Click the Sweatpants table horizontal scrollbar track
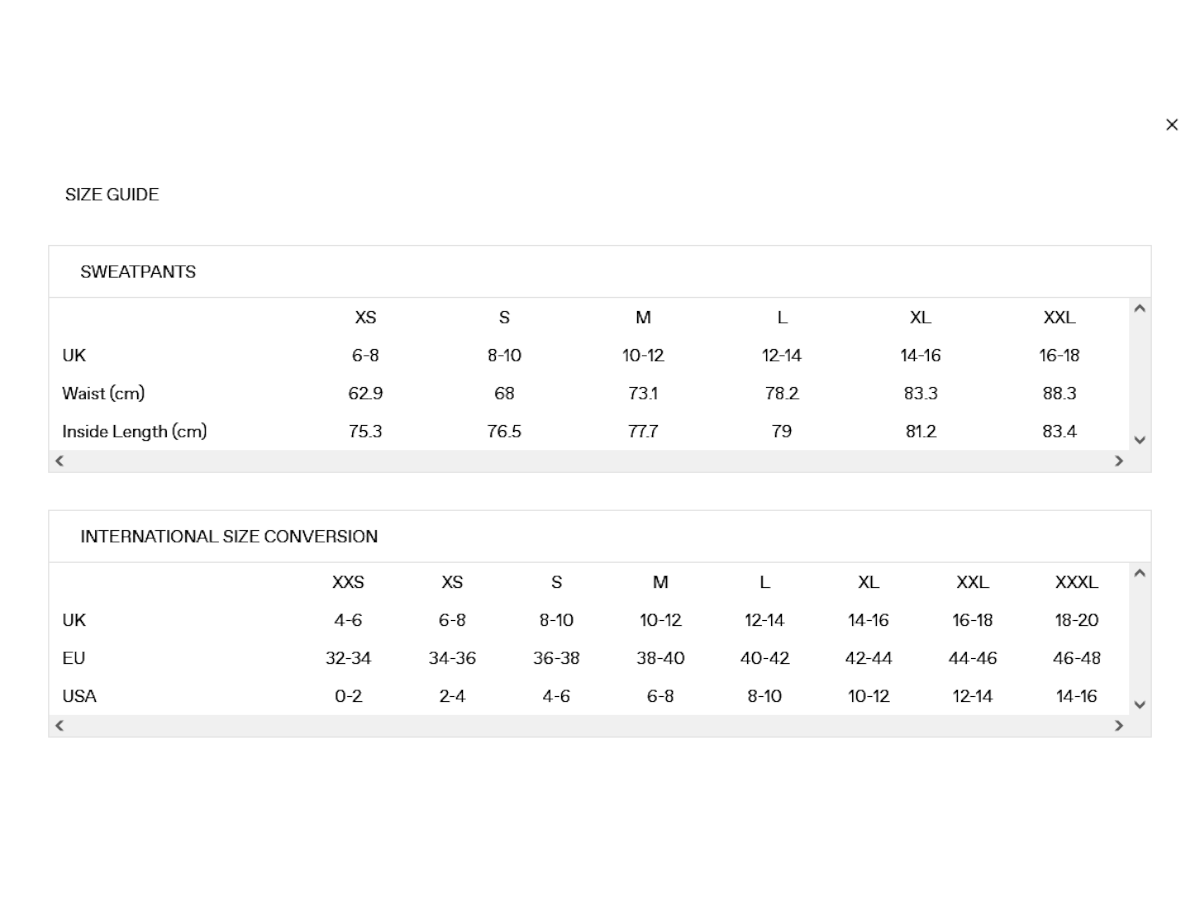 pos(589,461)
